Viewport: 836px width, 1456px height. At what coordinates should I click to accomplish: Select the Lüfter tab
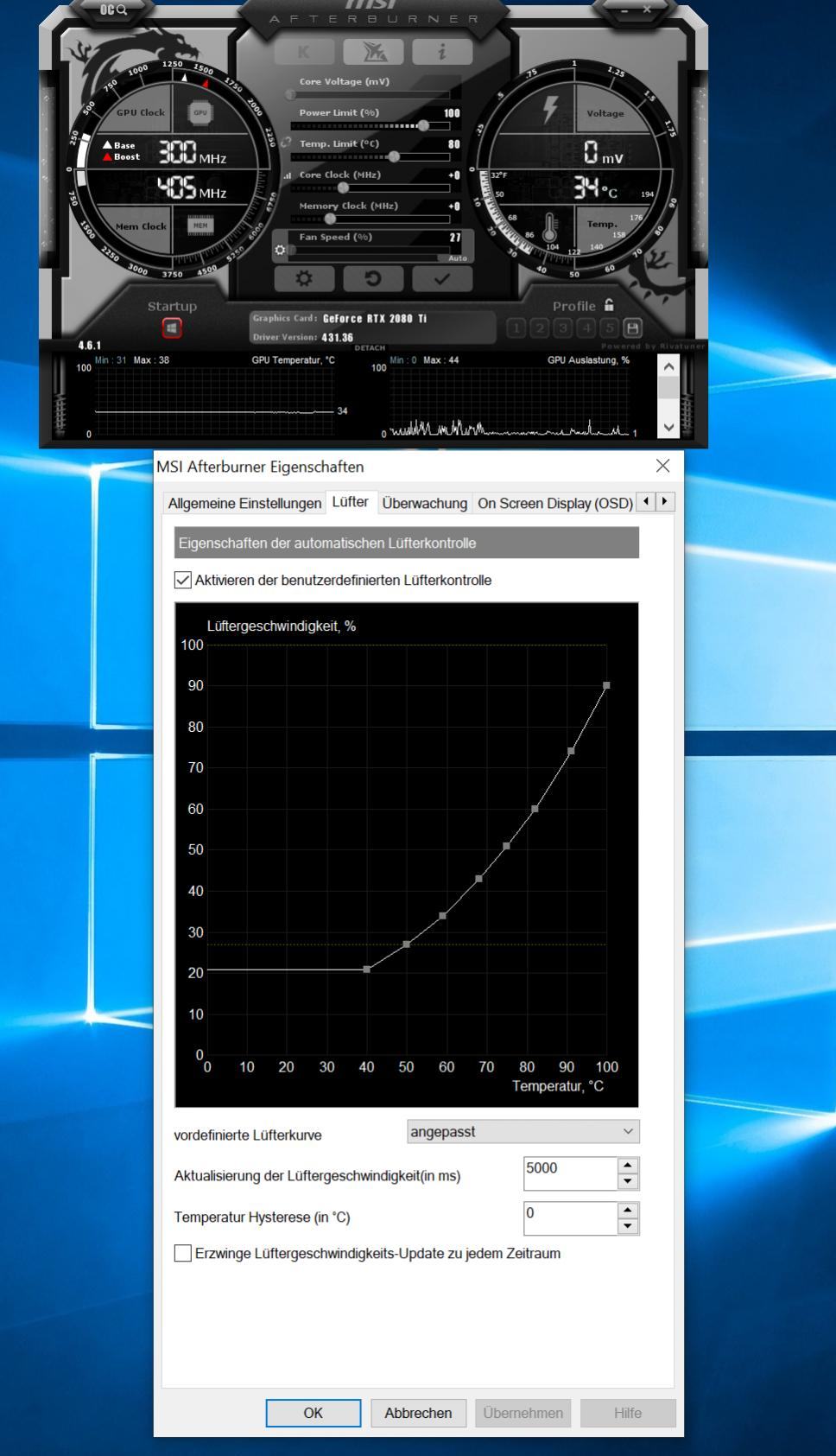point(351,502)
